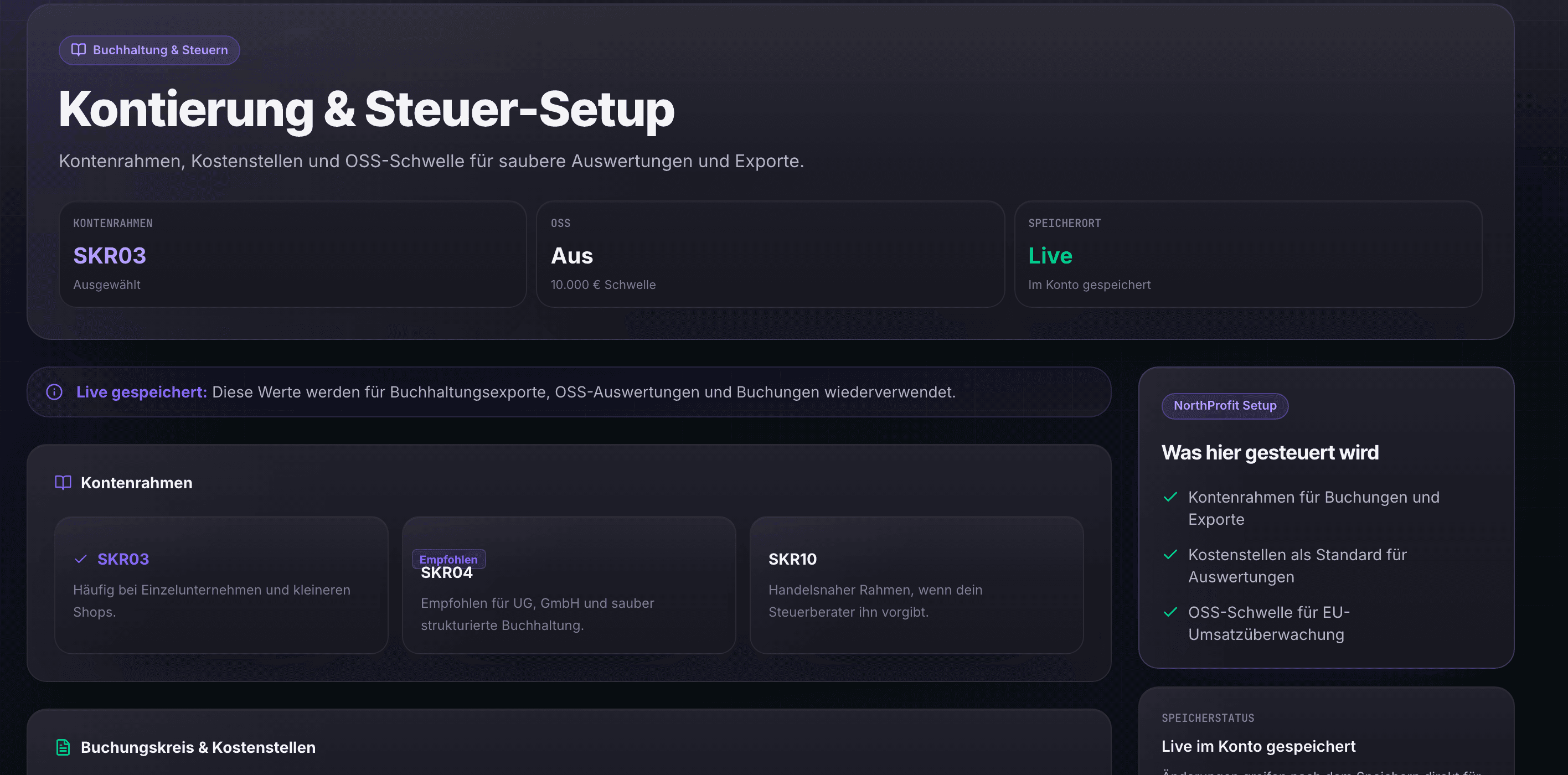Click 'Handelsnaher Rahmen' description text
This screenshot has height=775, width=1568.
[875, 601]
